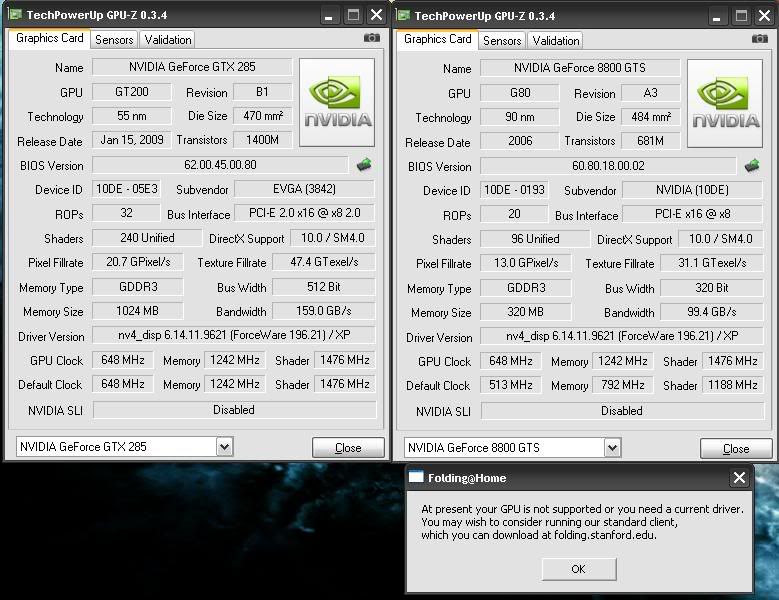Click the camera screenshot icon in 8800 GTS window
779x600 pixels.
coord(760,39)
